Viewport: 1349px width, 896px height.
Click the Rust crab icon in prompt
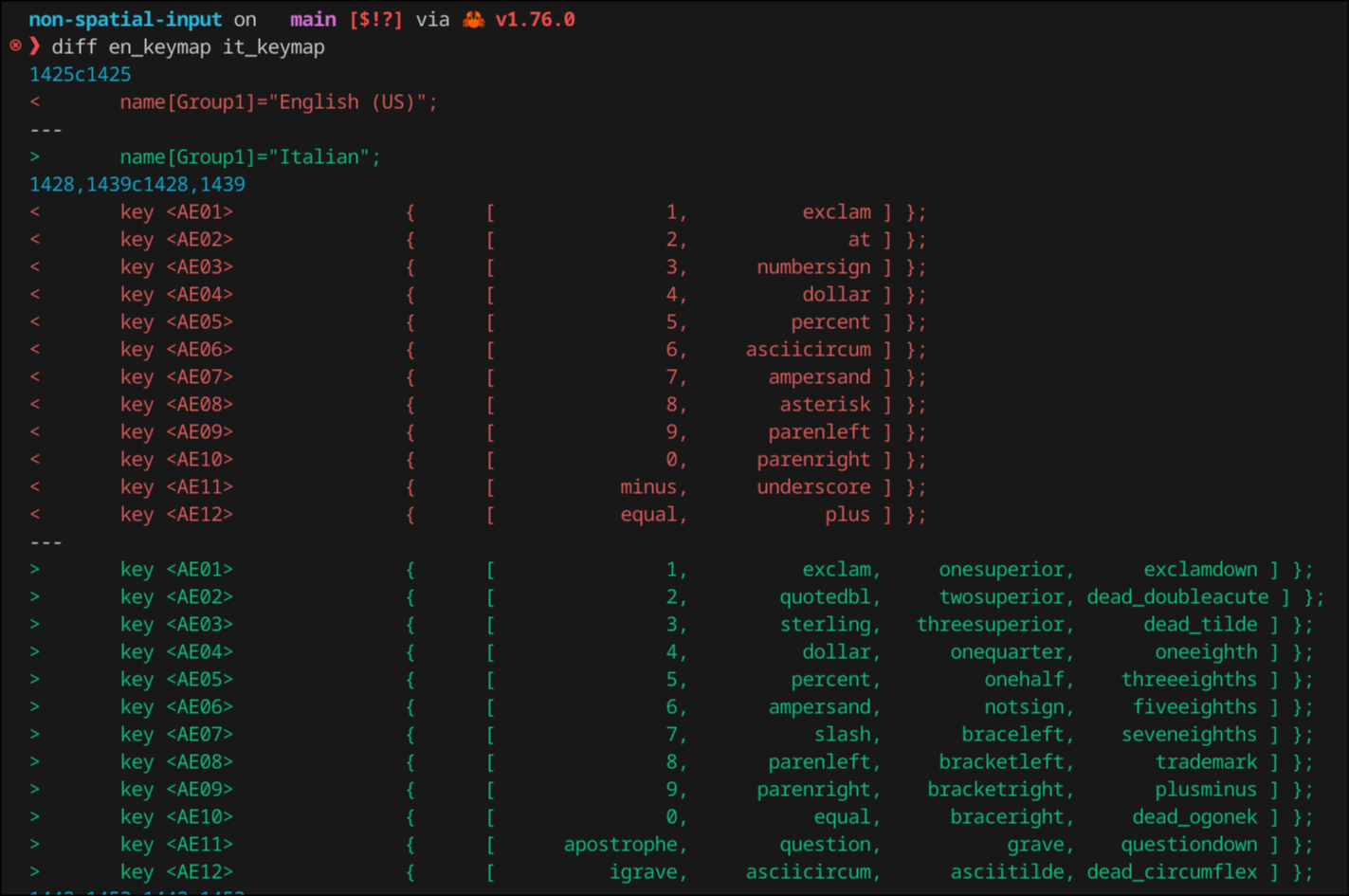(x=473, y=19)
